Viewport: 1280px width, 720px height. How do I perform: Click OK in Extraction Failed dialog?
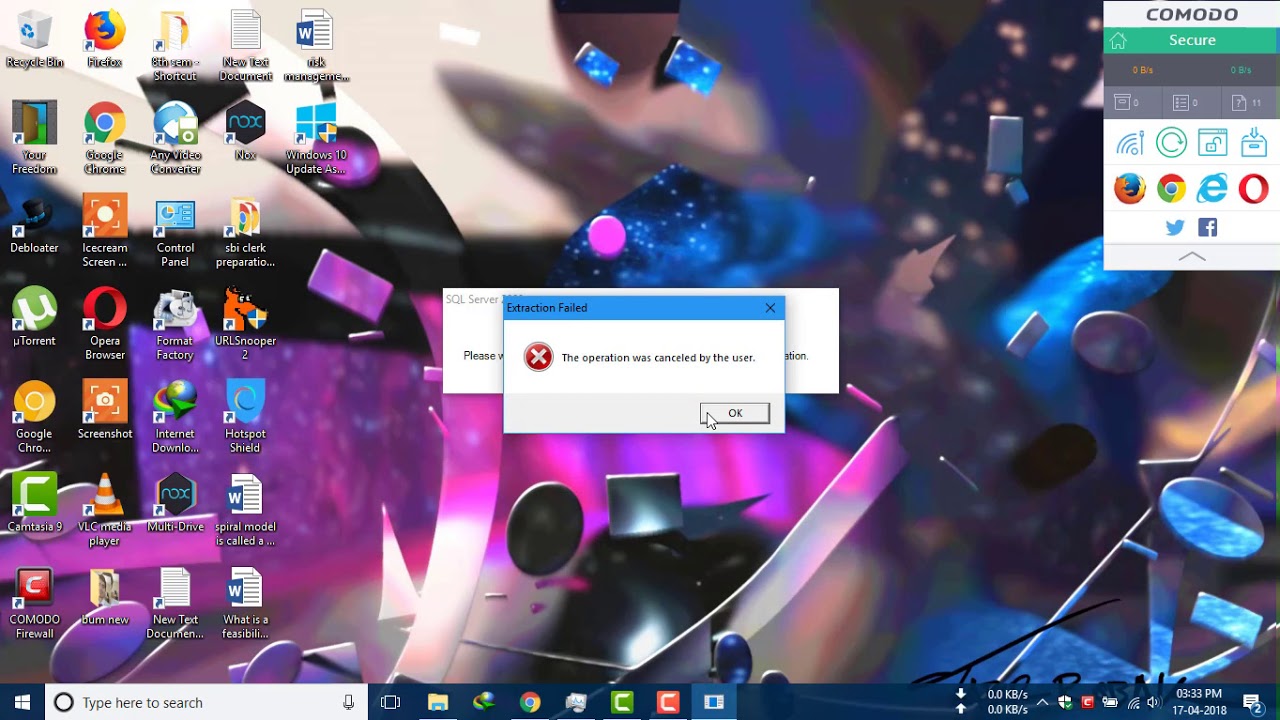735,413
